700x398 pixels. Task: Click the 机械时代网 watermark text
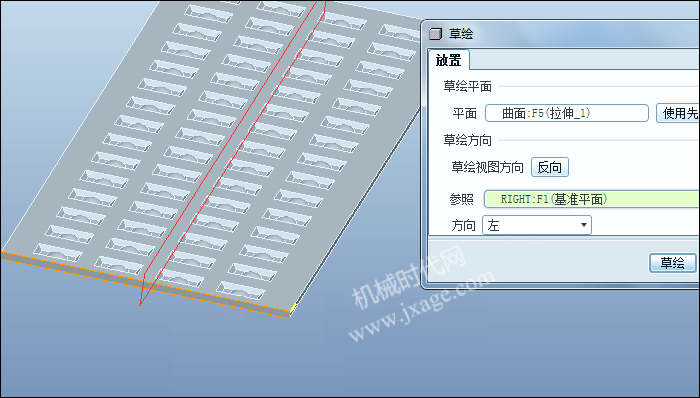tap(409, 277)
